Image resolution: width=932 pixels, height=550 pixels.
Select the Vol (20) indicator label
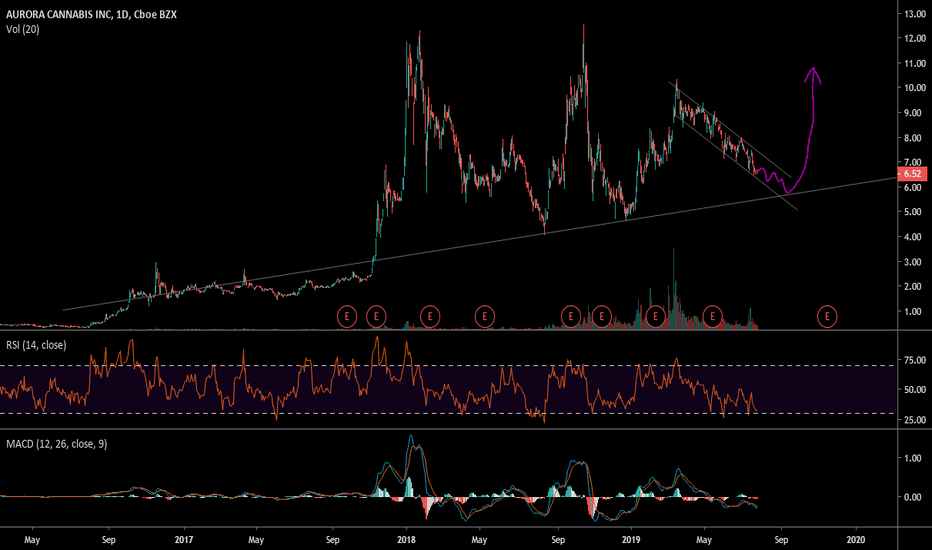(x=23, y=29)
